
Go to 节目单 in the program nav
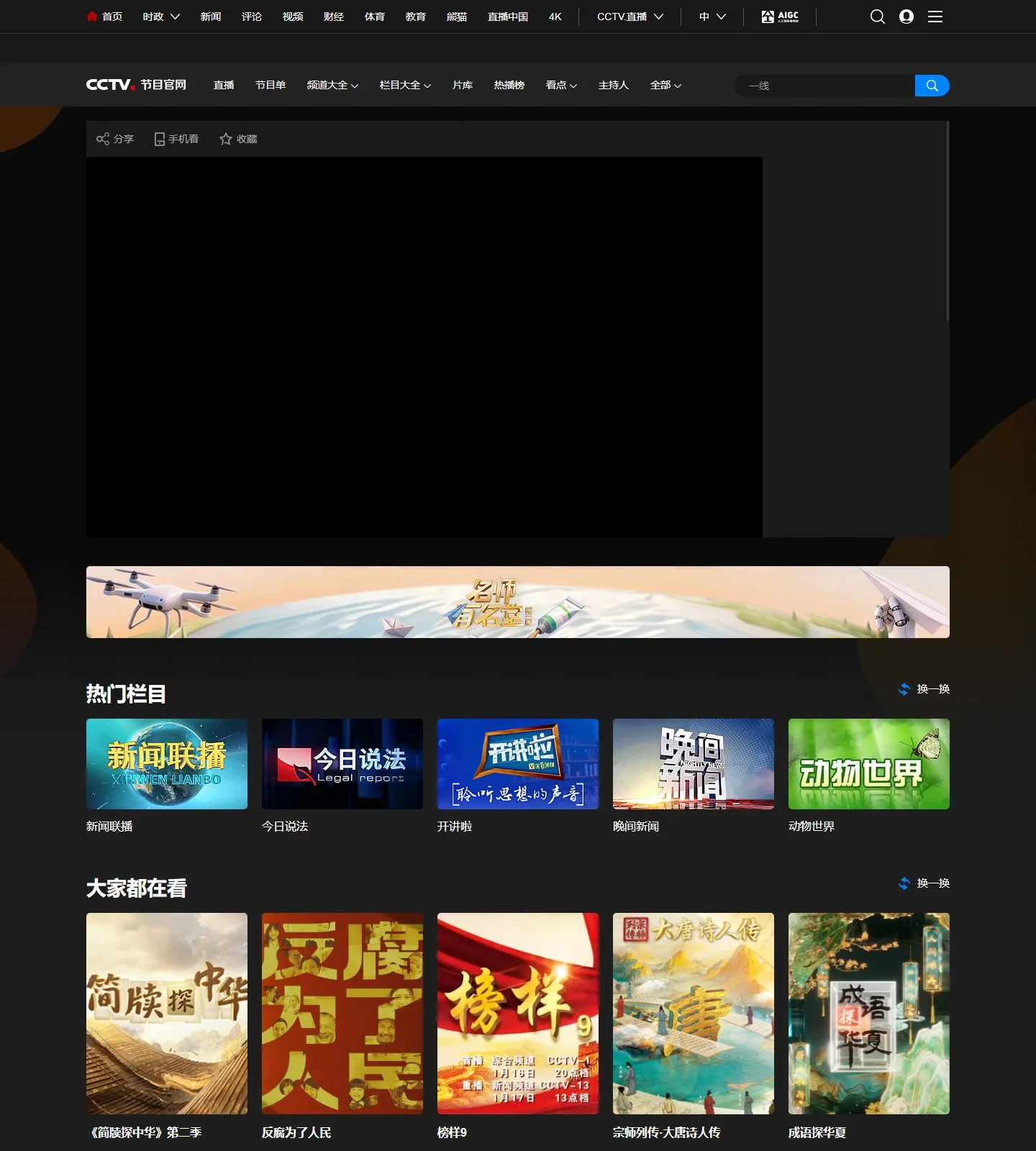pyautogui.click(x=271, y=85)
